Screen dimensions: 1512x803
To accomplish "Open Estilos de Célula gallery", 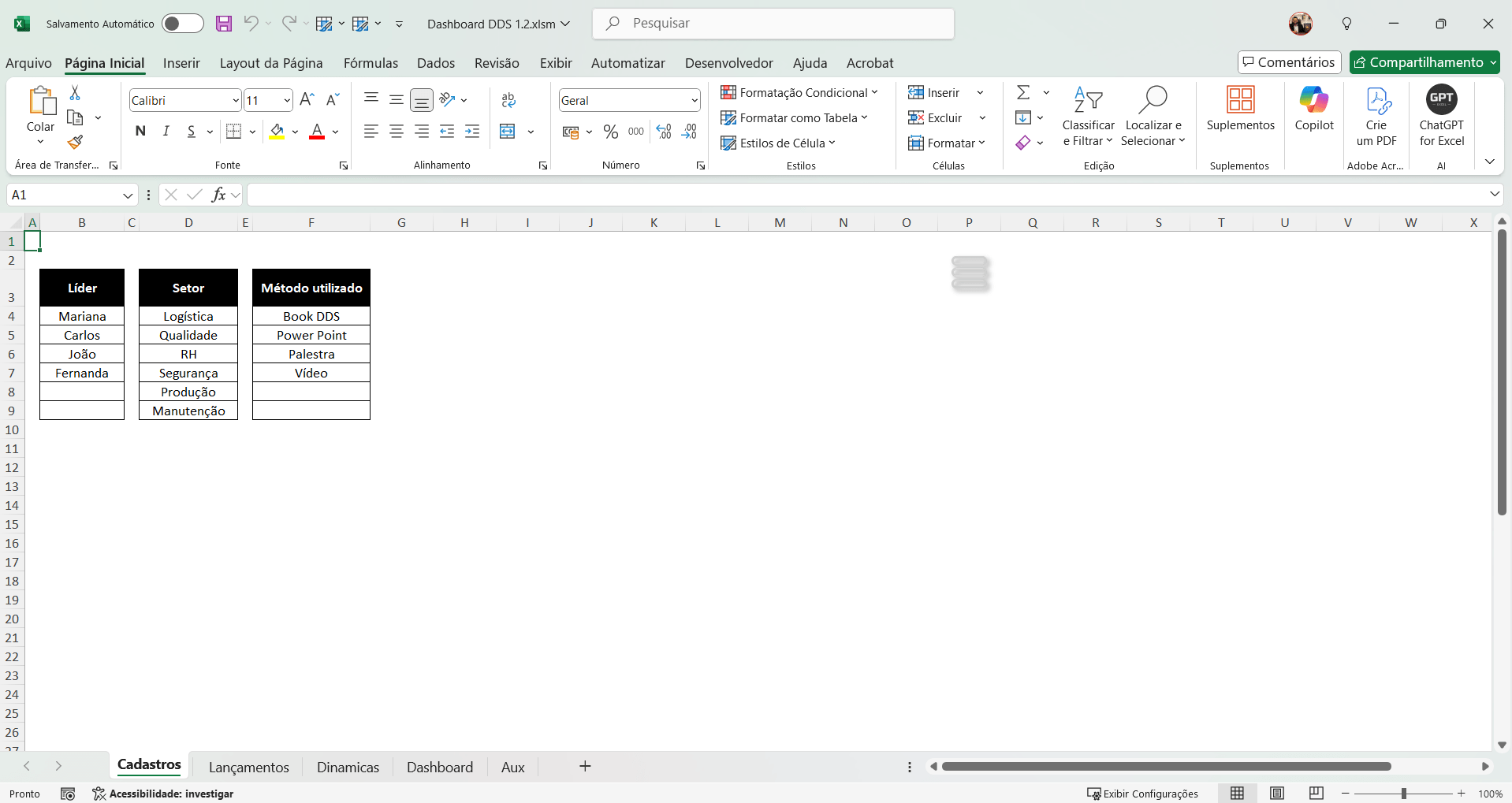I will (779, 143).
